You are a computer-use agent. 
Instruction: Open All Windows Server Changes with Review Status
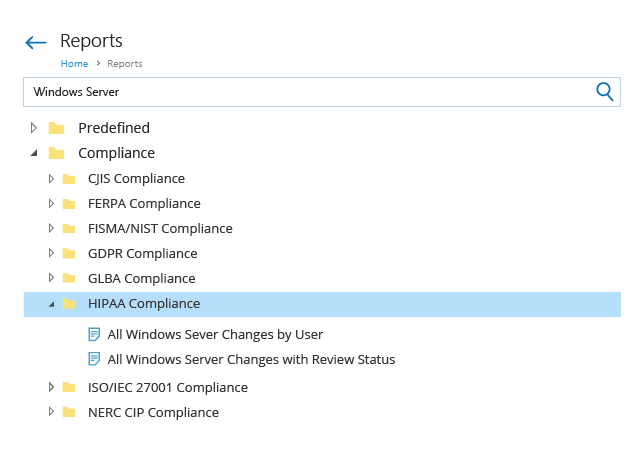click(251, 359)
